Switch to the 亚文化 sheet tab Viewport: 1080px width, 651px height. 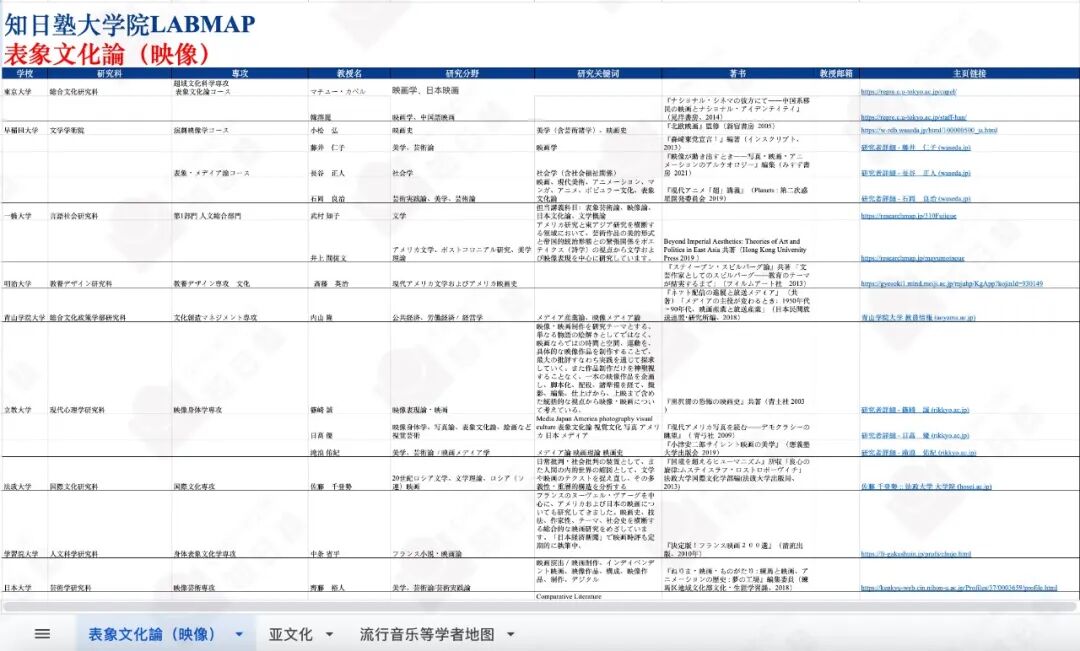point(290,634)
